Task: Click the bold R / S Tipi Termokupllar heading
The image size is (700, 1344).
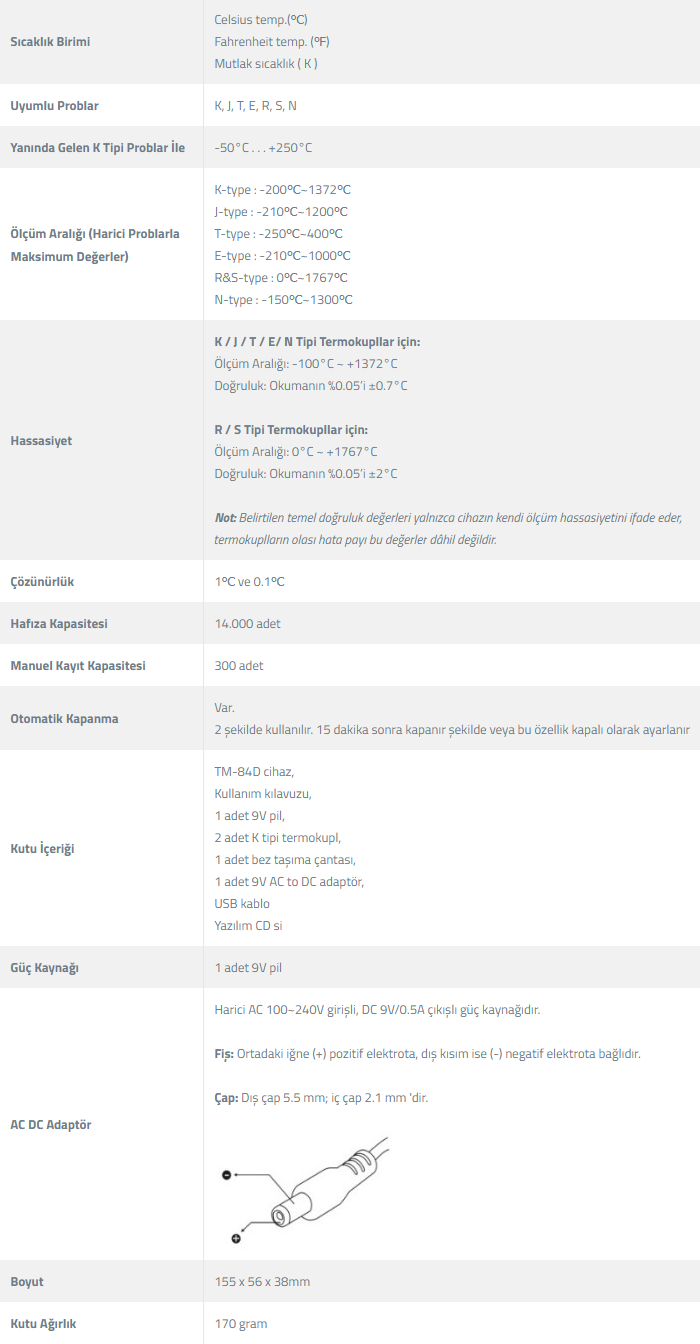Action: 291,430
